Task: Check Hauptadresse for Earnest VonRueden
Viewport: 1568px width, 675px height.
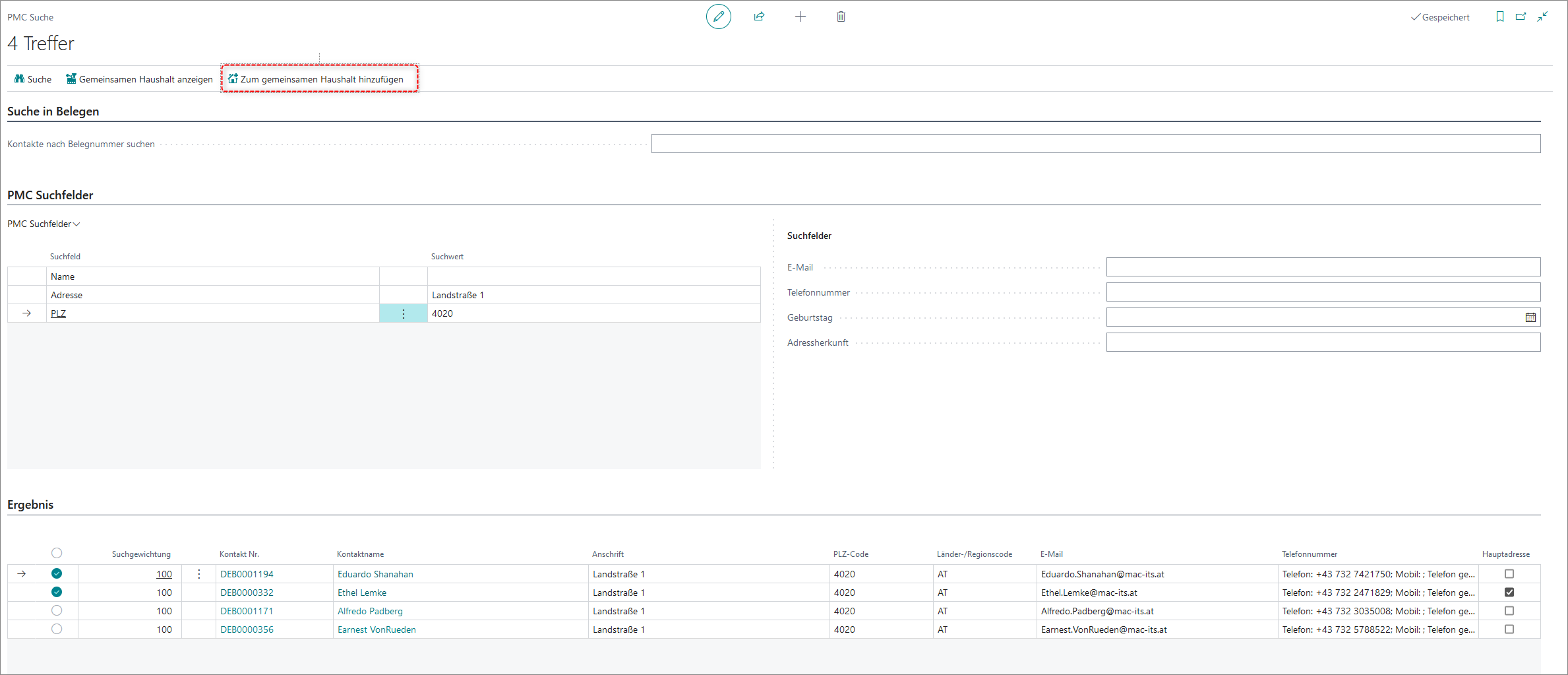Action: (x=1509, y=629)
